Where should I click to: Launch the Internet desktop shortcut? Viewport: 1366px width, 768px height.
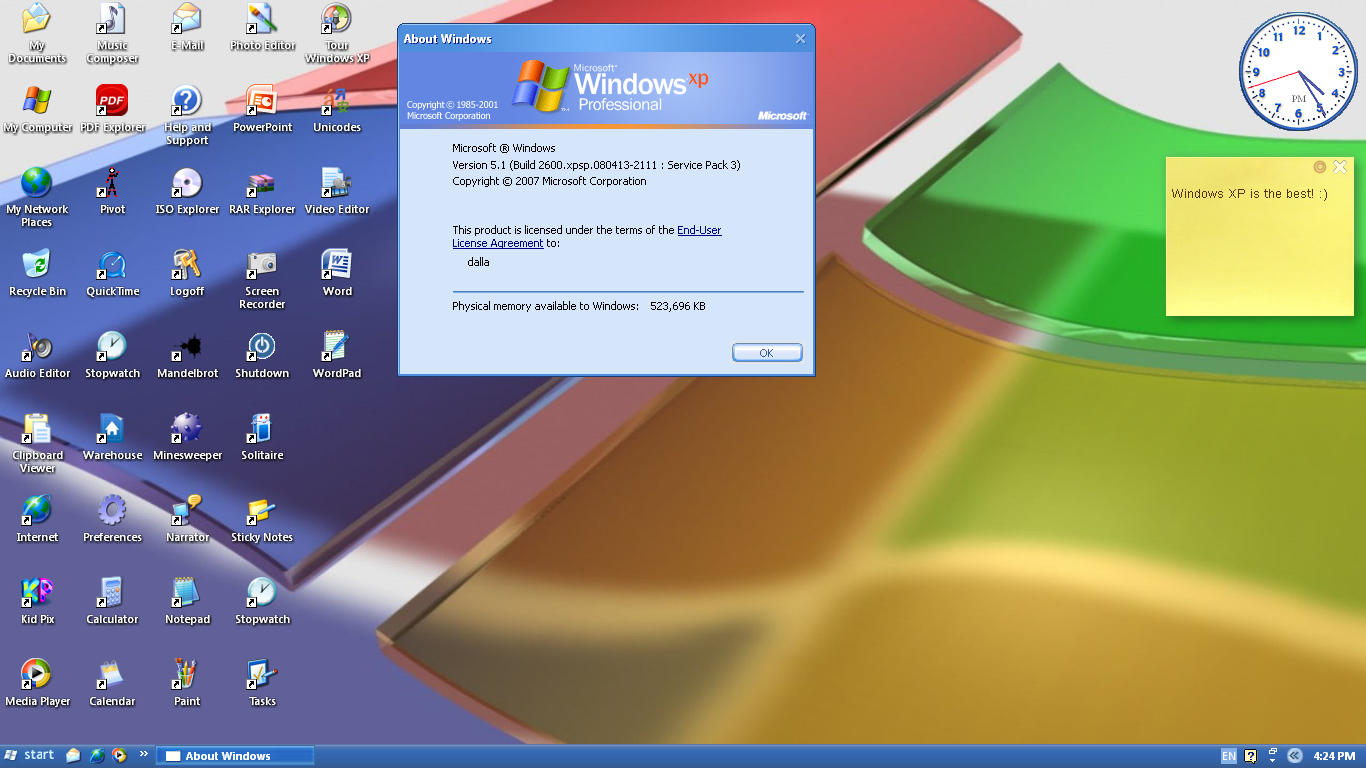[x=37, y=518]
